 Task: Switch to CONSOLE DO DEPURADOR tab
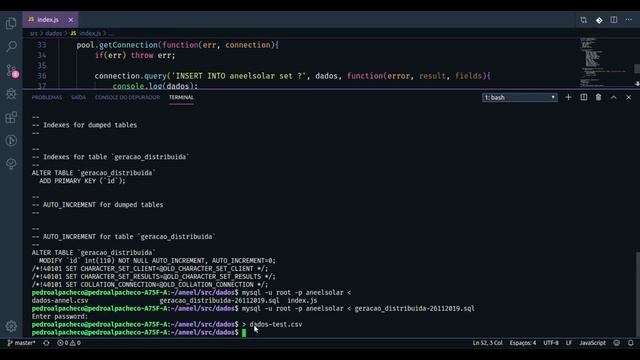pos(127,98)
